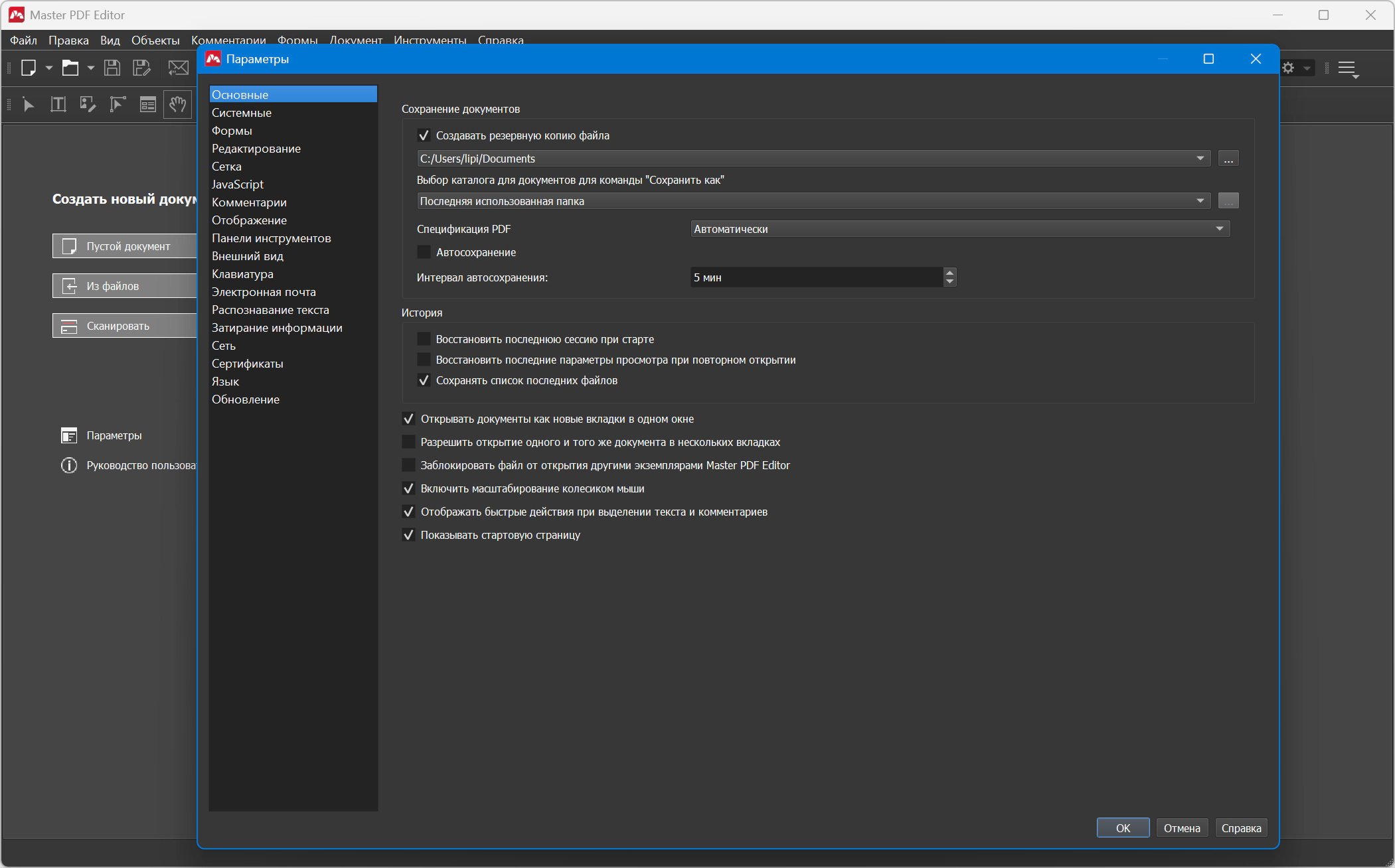Click the browse button next to backup path
1395x868 pixels.
[1228, 159]
